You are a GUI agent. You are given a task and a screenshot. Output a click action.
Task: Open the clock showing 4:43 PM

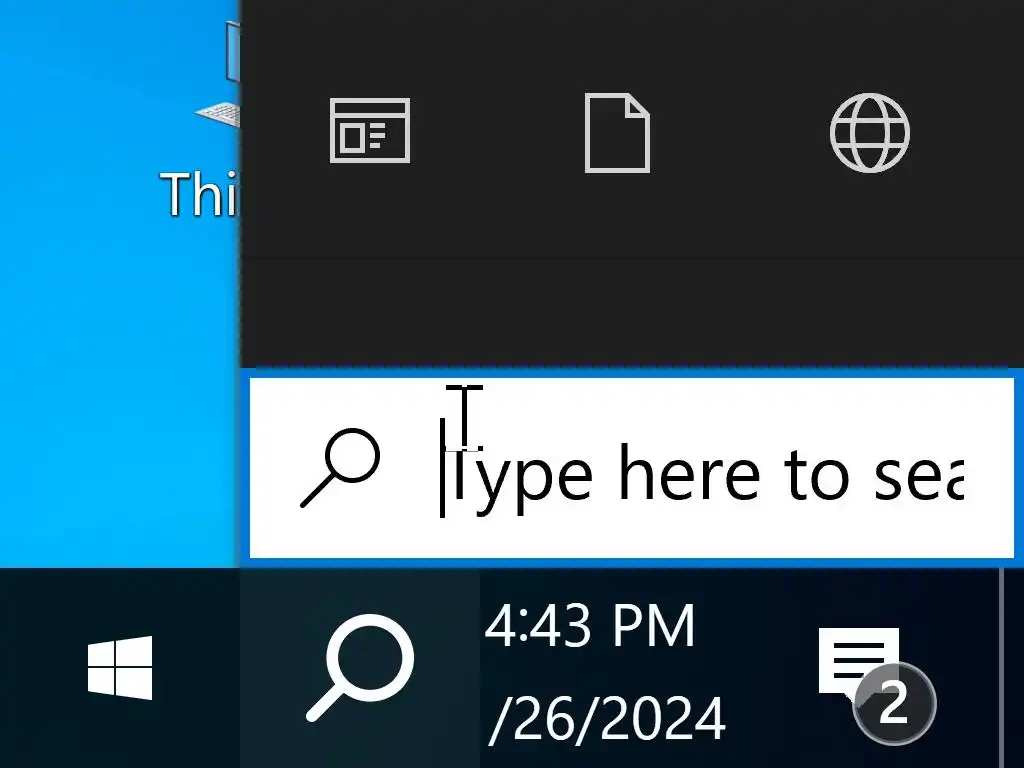[590, 626]
